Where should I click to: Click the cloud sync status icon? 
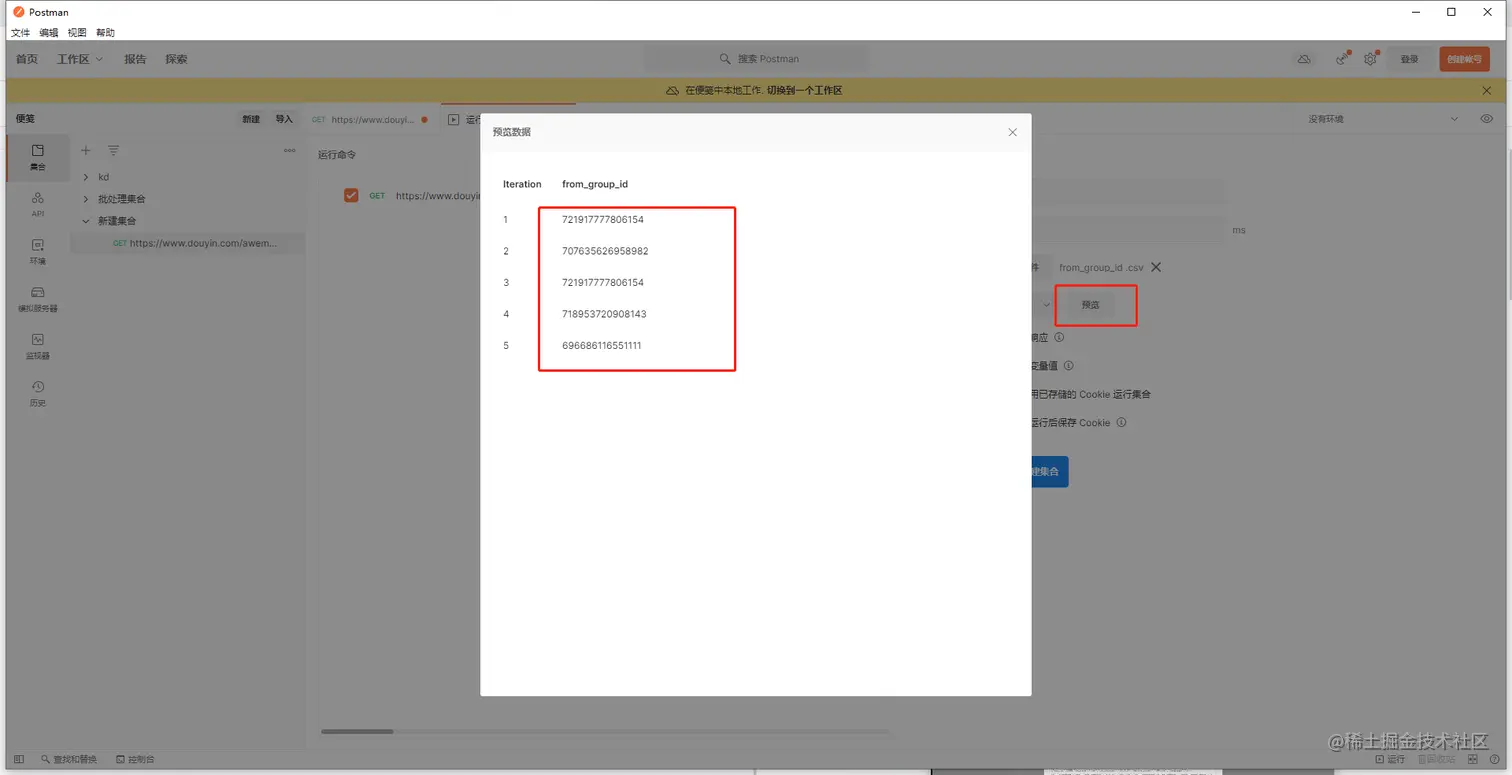click(x=1304, y=59)
